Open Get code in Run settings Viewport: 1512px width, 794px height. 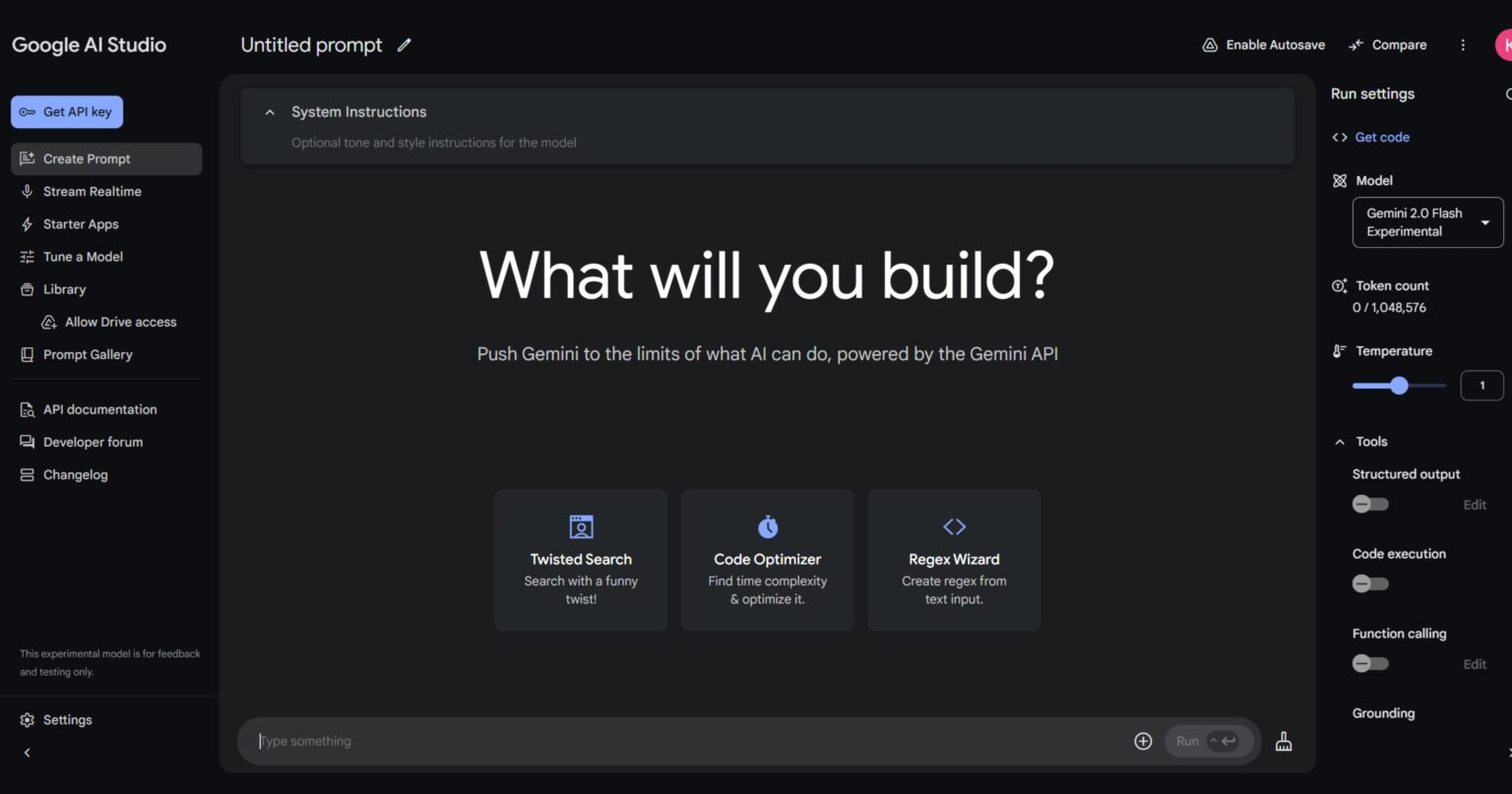1381,137
